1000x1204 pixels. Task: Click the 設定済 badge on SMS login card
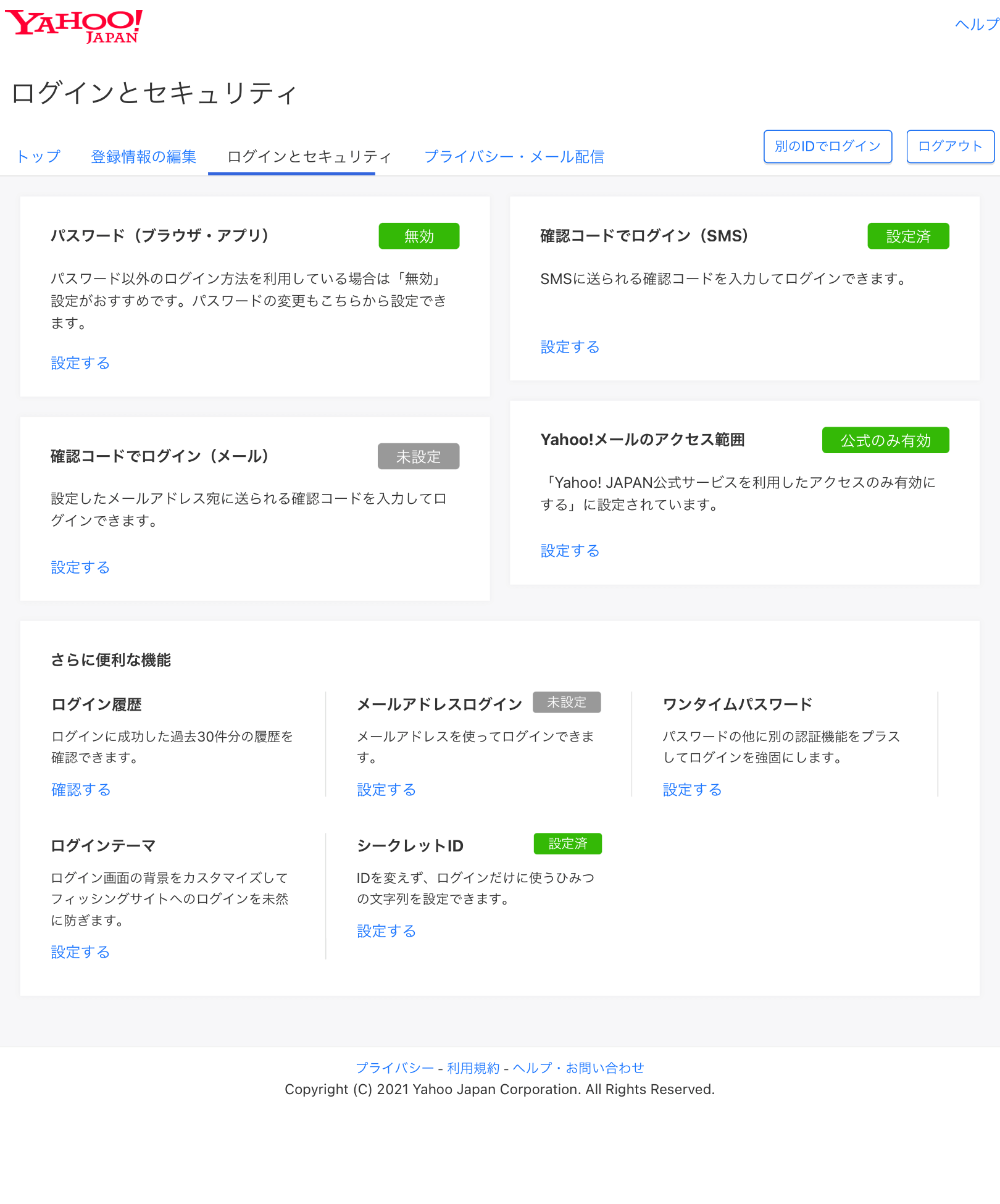click(908, 236)
